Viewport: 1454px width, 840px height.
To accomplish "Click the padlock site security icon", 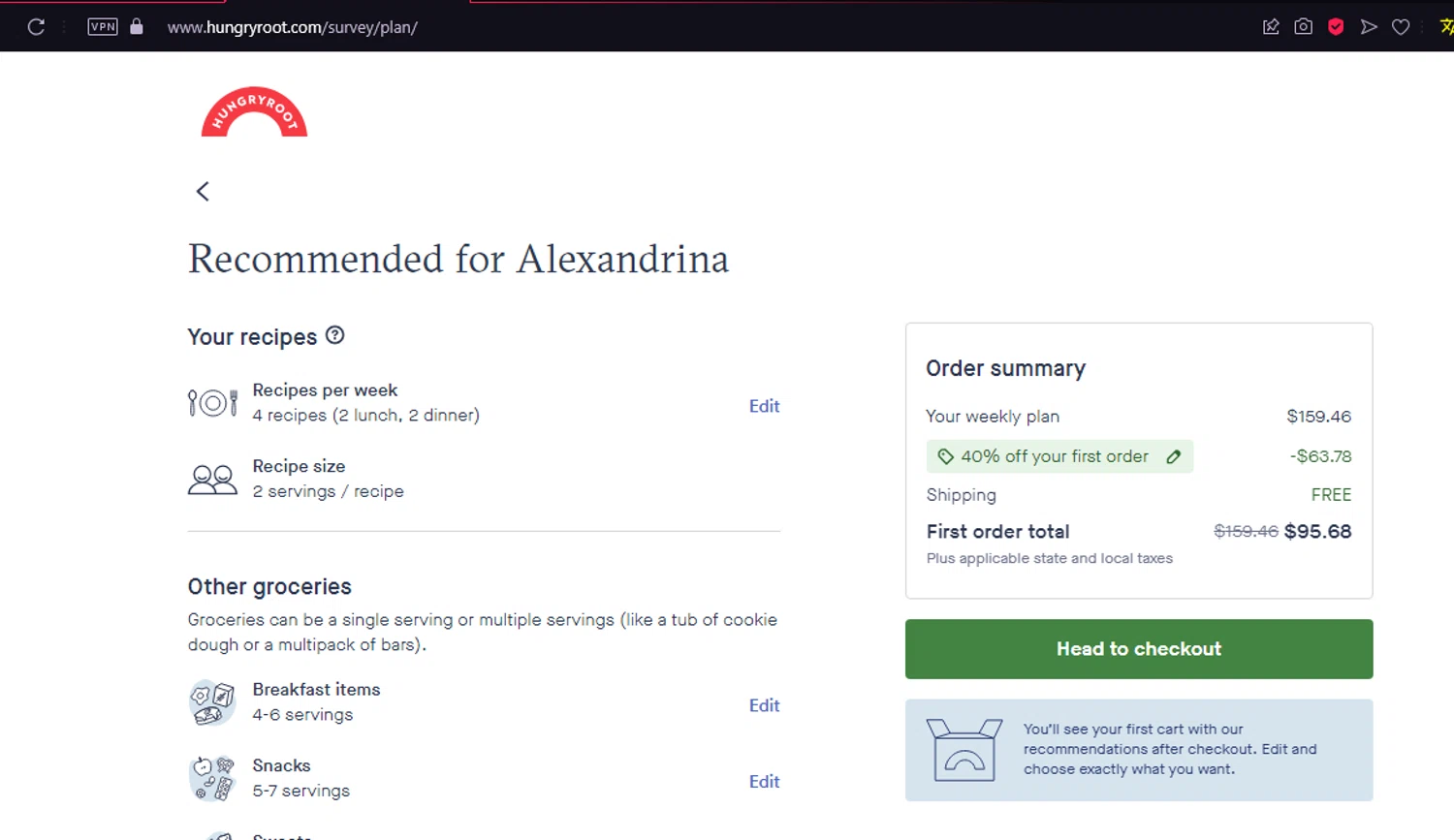I will (x=137, y=27).
